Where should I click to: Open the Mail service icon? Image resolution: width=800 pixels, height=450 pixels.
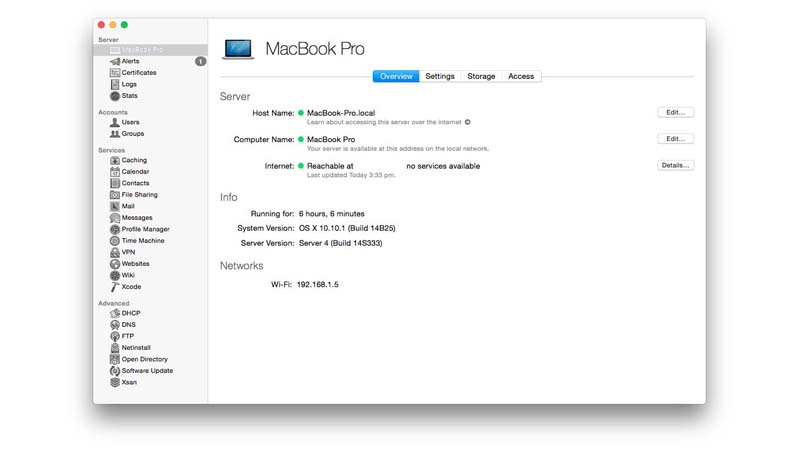click(x=115, y=206)
